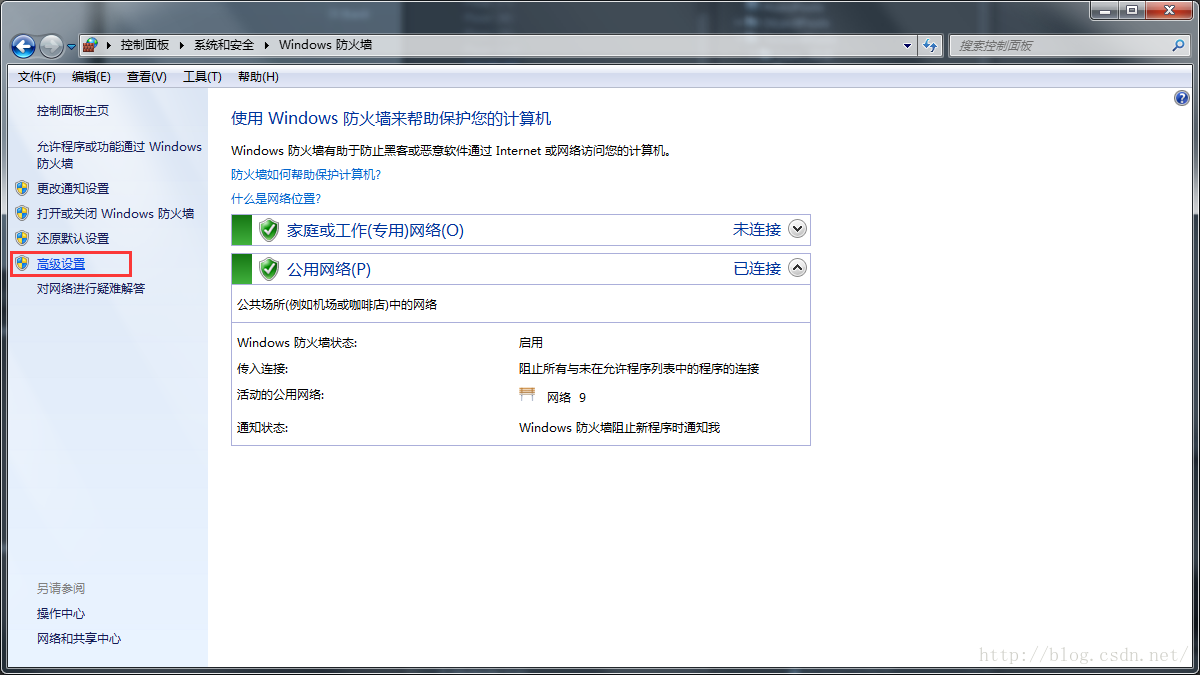Close the Windows 防火墙 window

coord(1169,9)
